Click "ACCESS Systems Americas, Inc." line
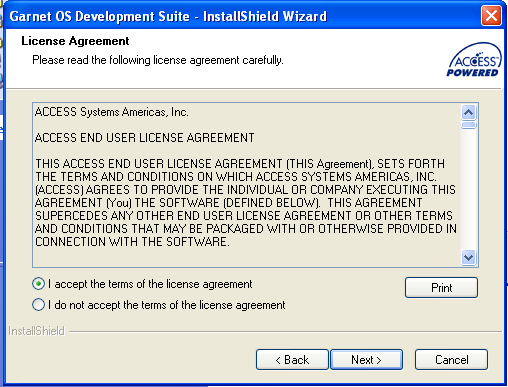Image resolution: width=508 pixels, height=387 pixels. click(x=111, y=112)
